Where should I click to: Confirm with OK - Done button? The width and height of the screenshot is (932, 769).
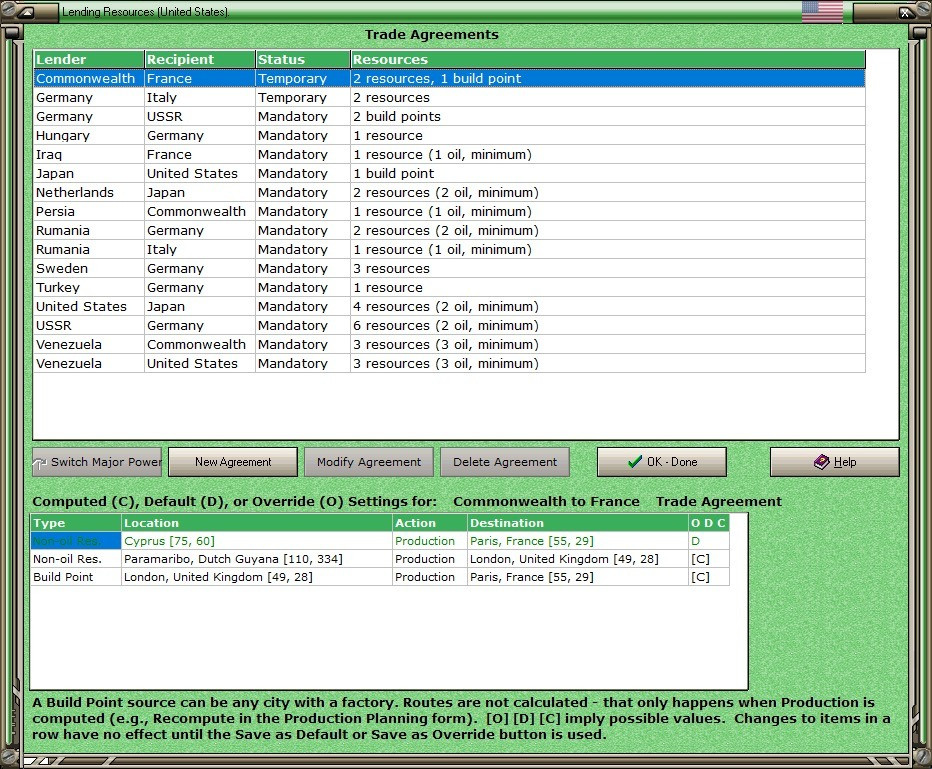(662, 462)
